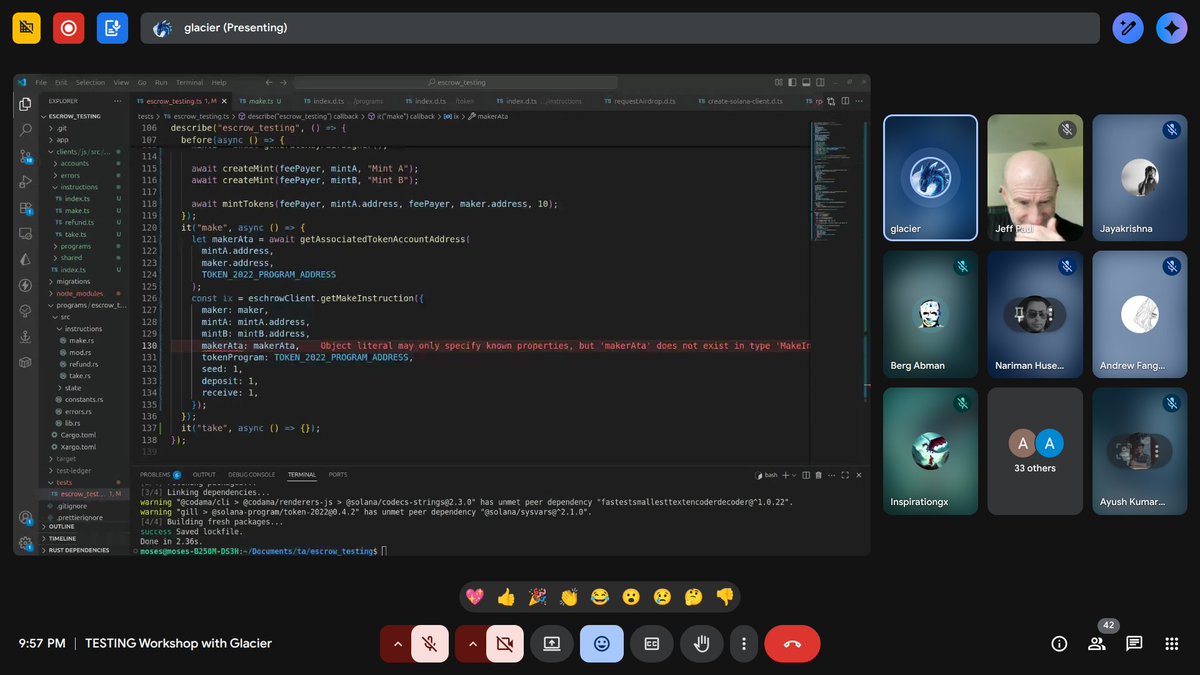Click the red recording indicator icon
The image size is (1200, 675).
pyautogui.click(x=69, y=28)
